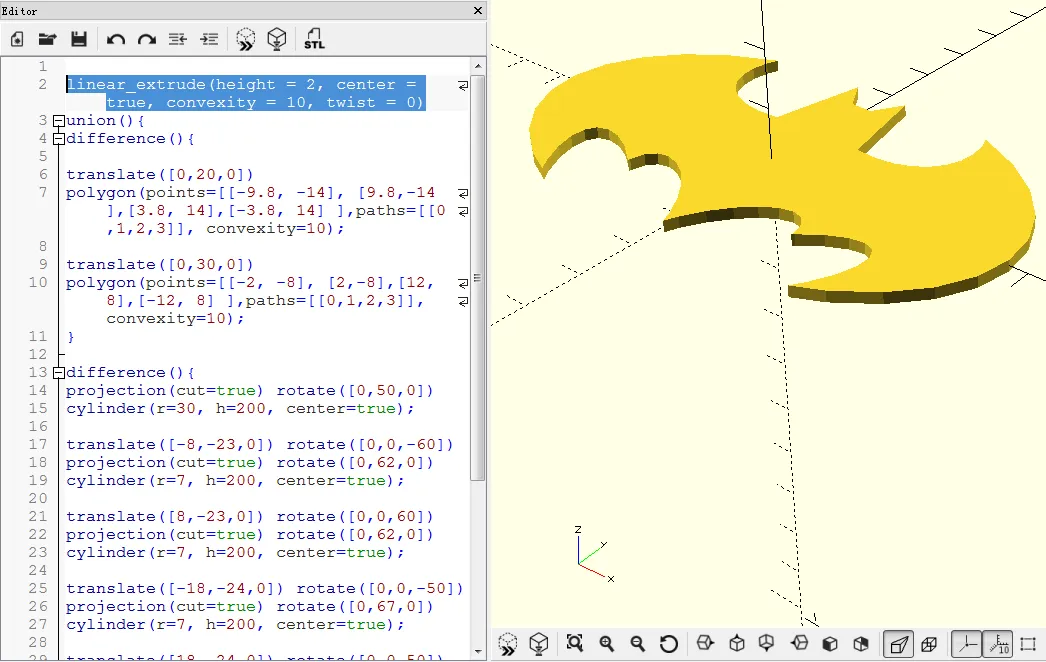The width and height of the screenshot is (1046, 662).
Task: Switch to the Bottom view
Action: 766,643
